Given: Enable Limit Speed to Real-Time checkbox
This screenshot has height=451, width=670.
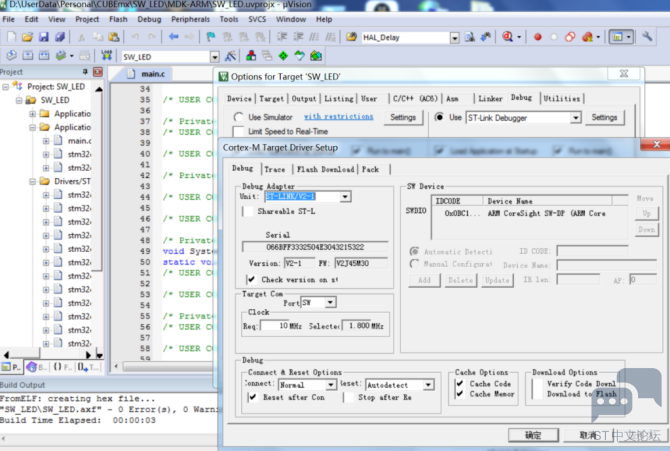Looking at the screenshot, I should (238, 131).
